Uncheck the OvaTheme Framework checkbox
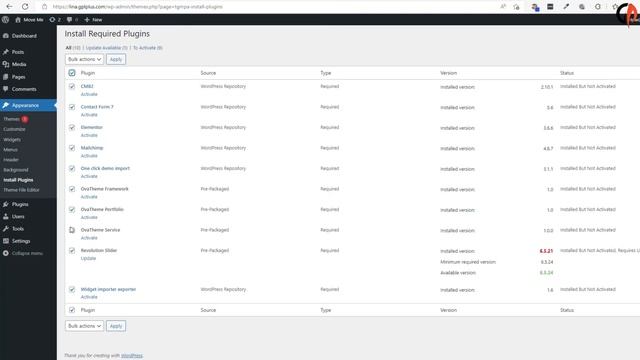 point(72,189)
